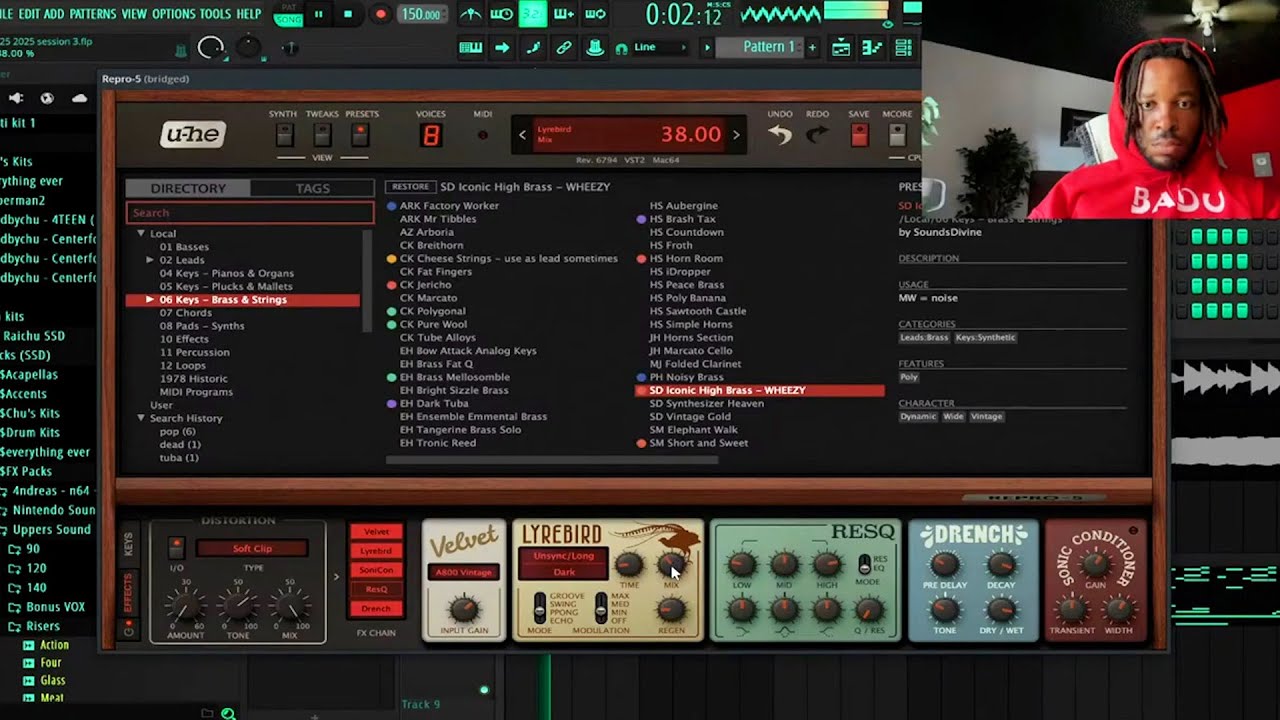The image size is (1280, 720).
Task: Click the speaker icon in browser header
Action: 16,98
